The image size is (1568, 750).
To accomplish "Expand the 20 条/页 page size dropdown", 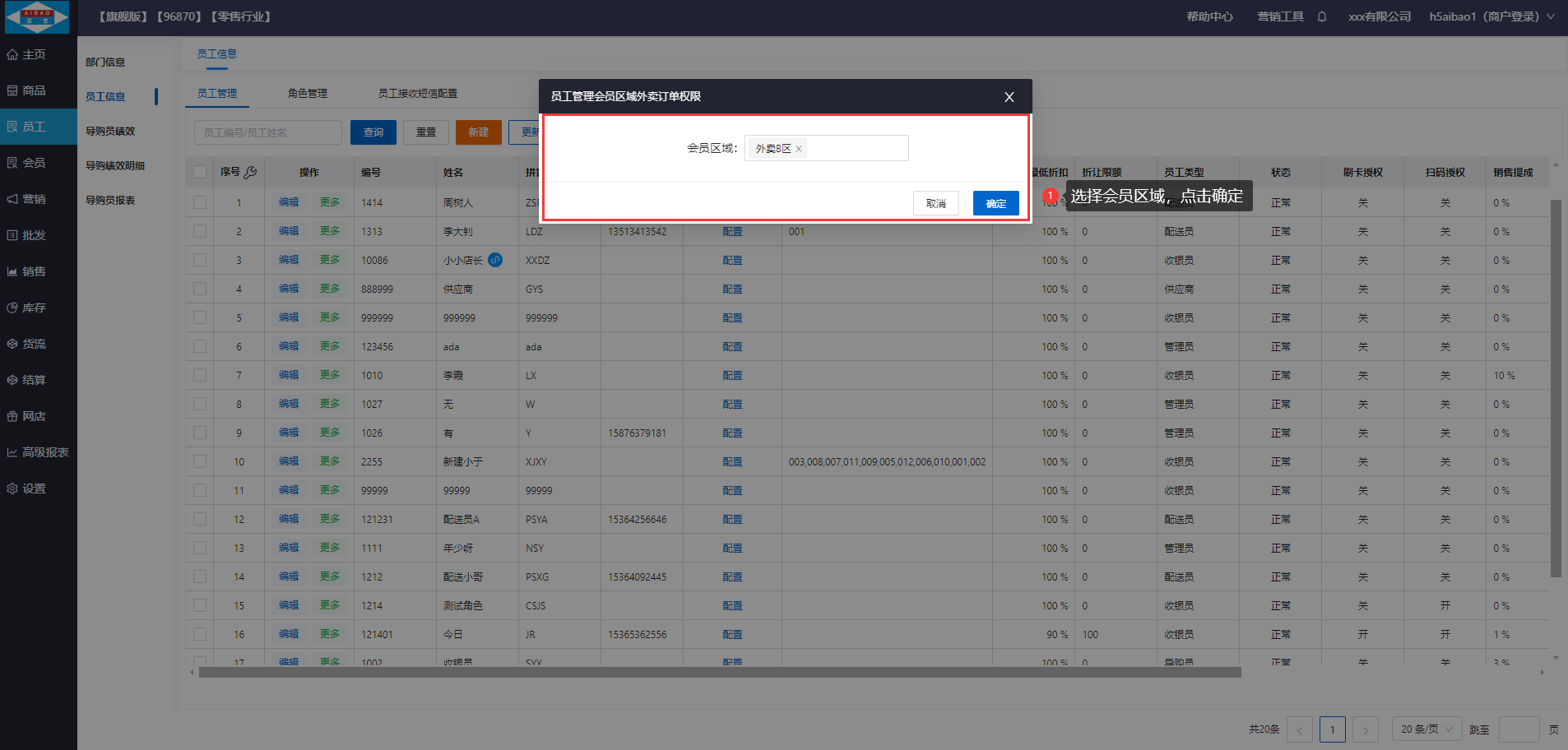I will (x=1427, y=729).
